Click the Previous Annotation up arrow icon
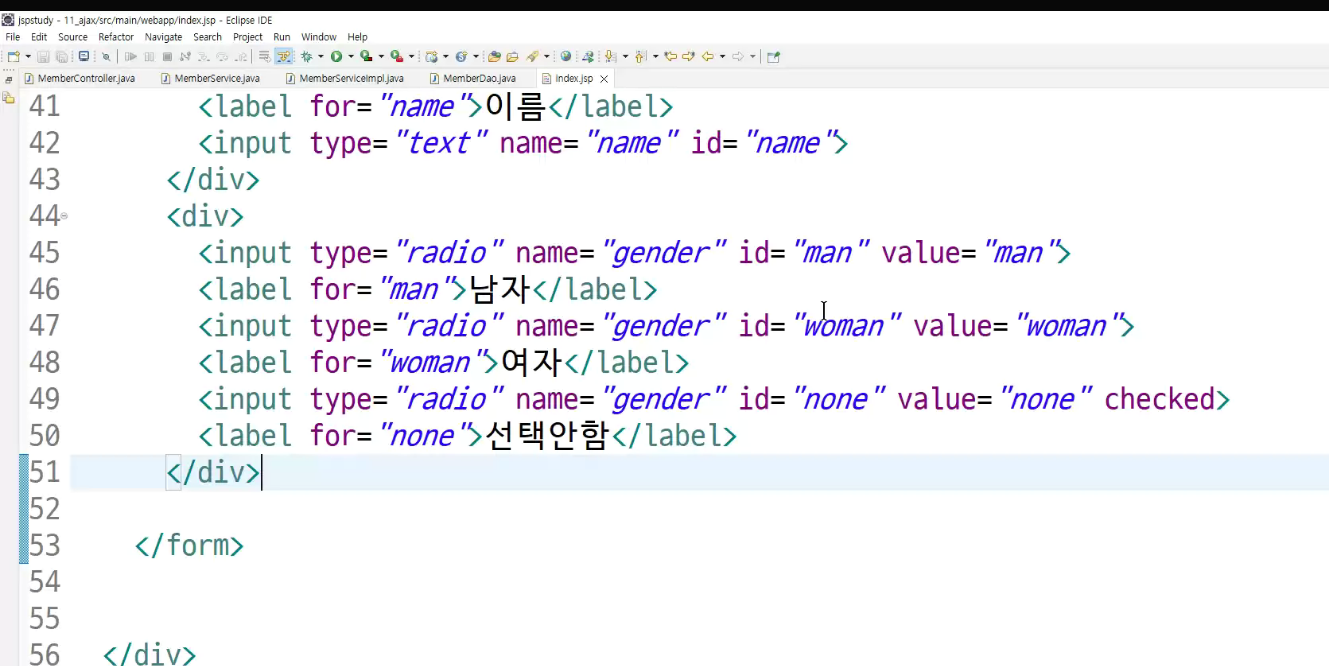This screenshot has height=666, width=1329. (639, 57)
